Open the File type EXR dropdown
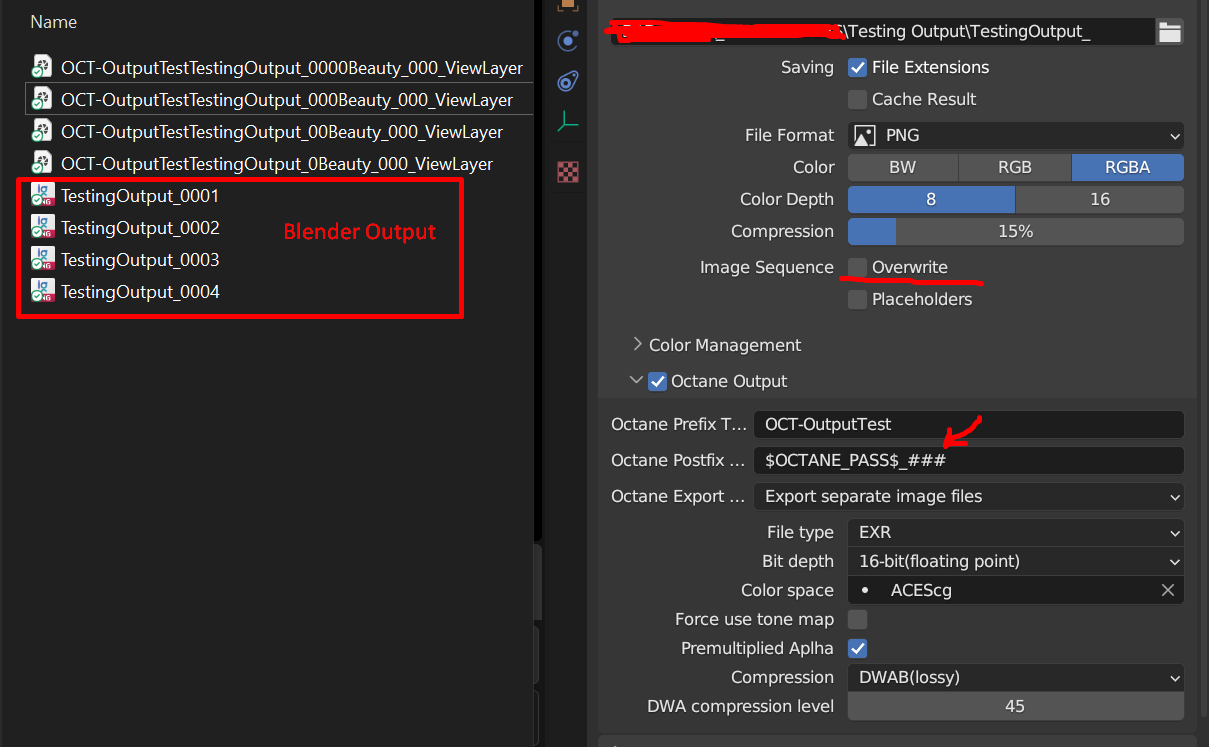The height and width of the screenshot is (747, 1209). click(1016, 533)
